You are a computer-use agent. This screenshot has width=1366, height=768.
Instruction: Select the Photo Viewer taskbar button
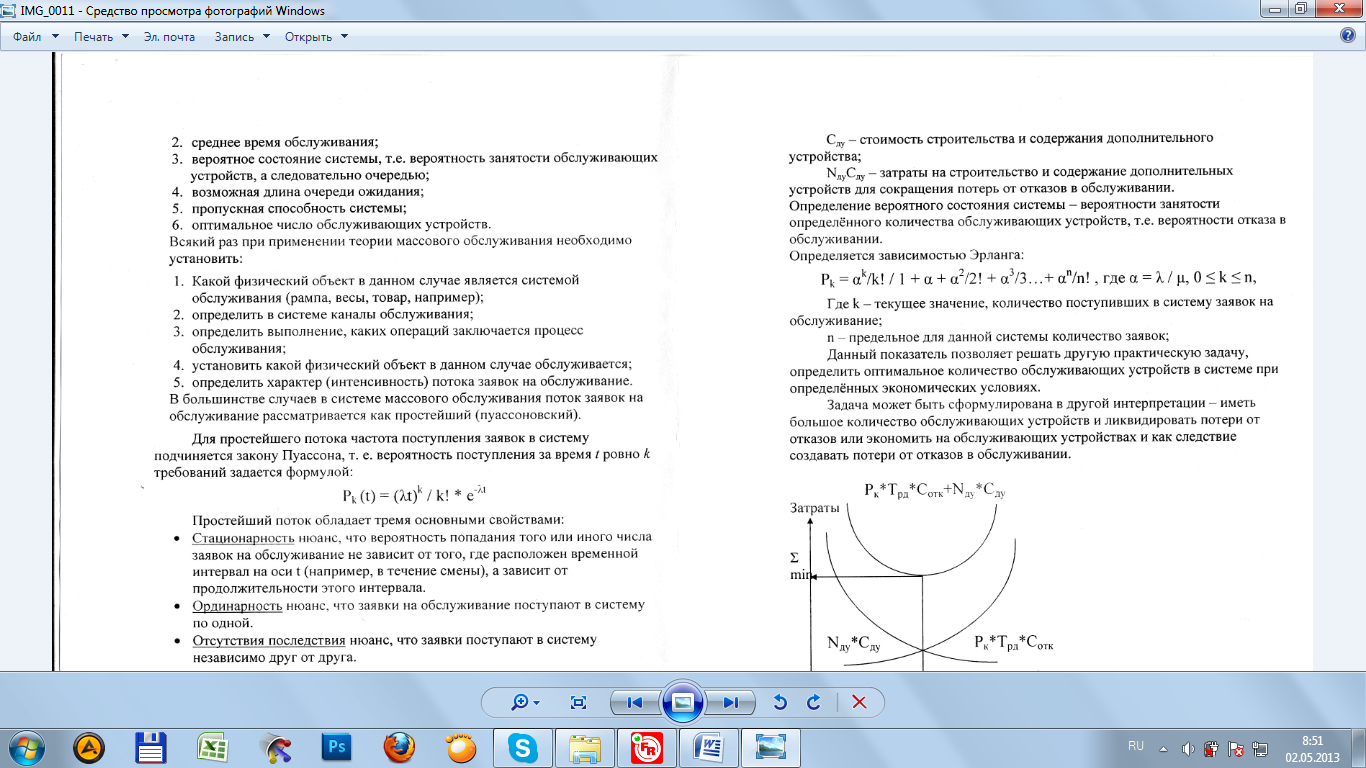(771, 747)
